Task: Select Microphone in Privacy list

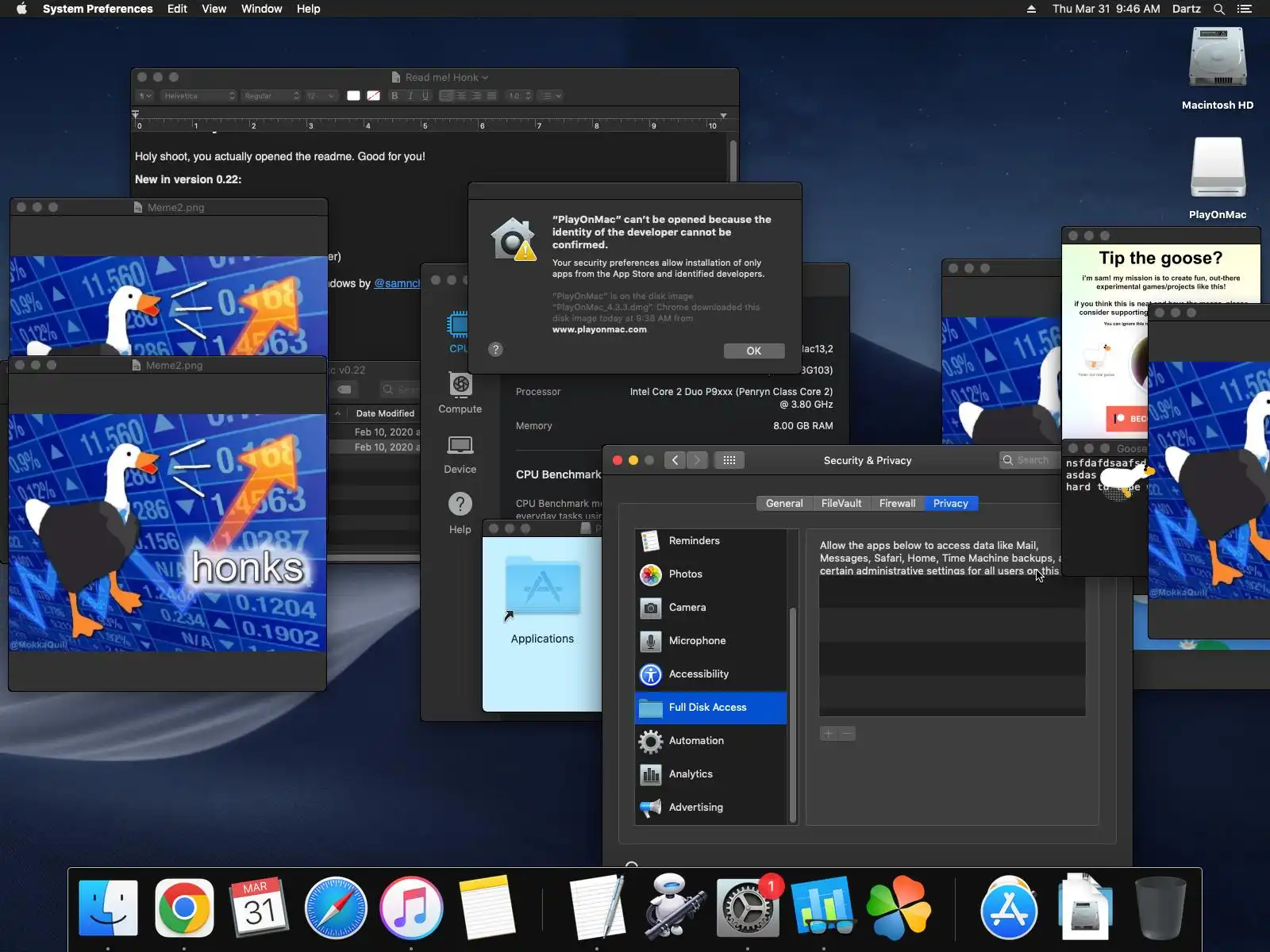Action: coord(711,641)
